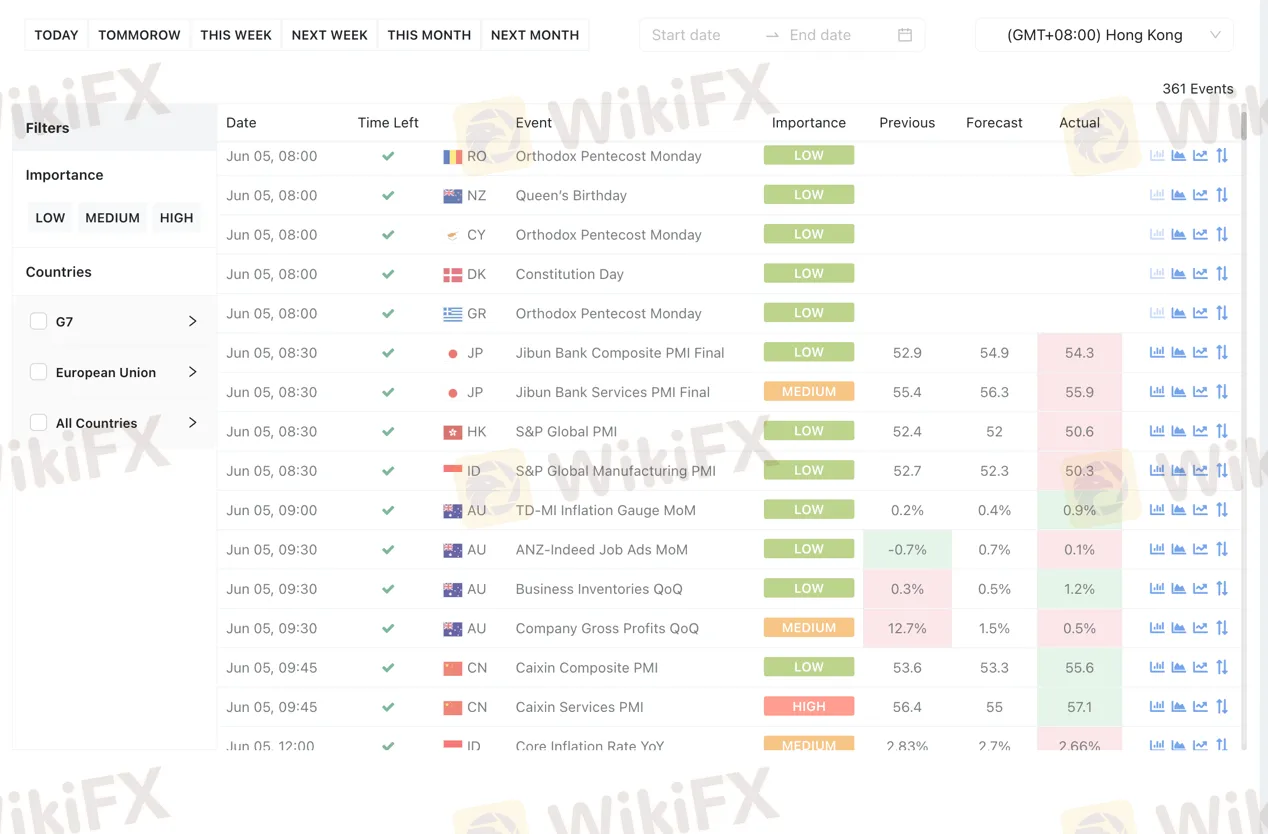Open bar chart for HK S&P Global PMI
Image resolution: width=1268 pixels, height=834 pixels.
(x=1157, y=431)
